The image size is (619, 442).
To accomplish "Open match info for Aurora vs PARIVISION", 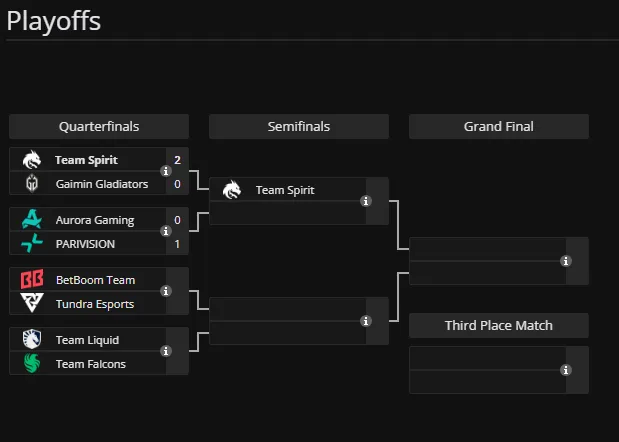I will click(x=166, y=231).
